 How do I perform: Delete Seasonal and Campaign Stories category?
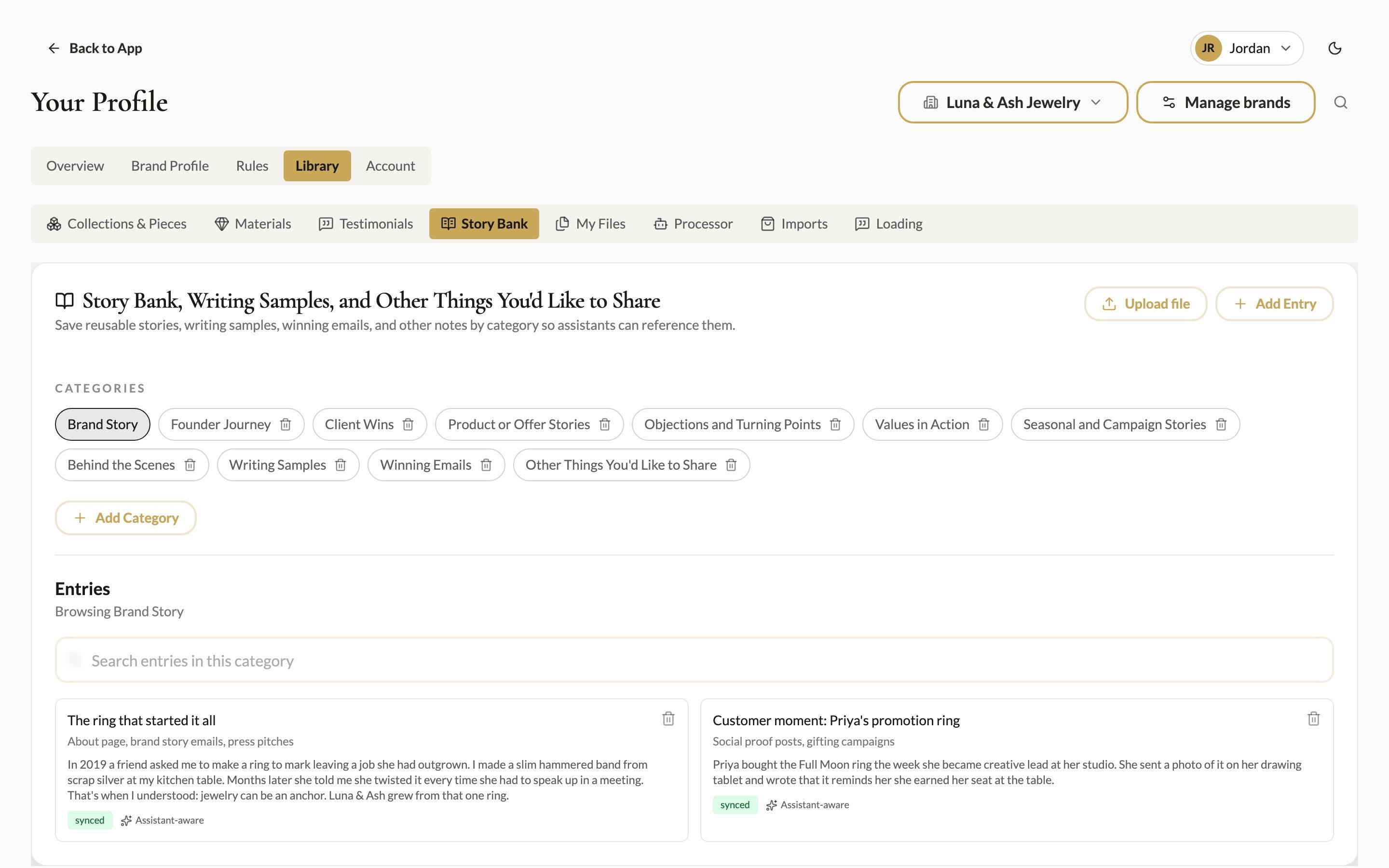pos(1221,424)
